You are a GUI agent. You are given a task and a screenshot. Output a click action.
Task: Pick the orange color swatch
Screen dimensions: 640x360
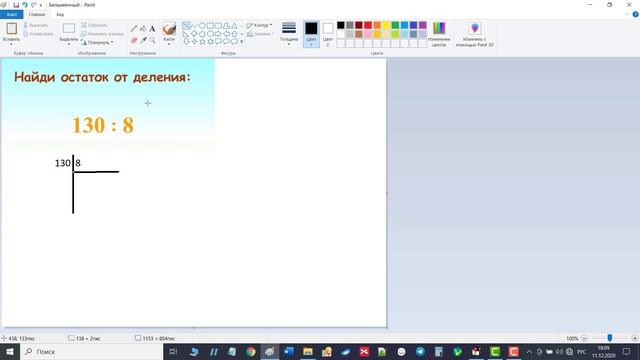tap(377, 25)
